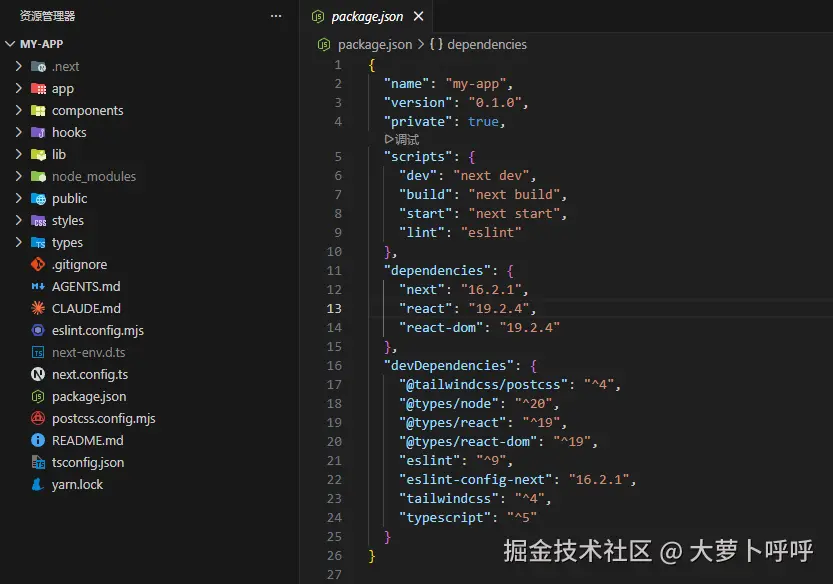Click the types TS folder icon
Viewport: 833px width, 584px height.
point(38,243)
